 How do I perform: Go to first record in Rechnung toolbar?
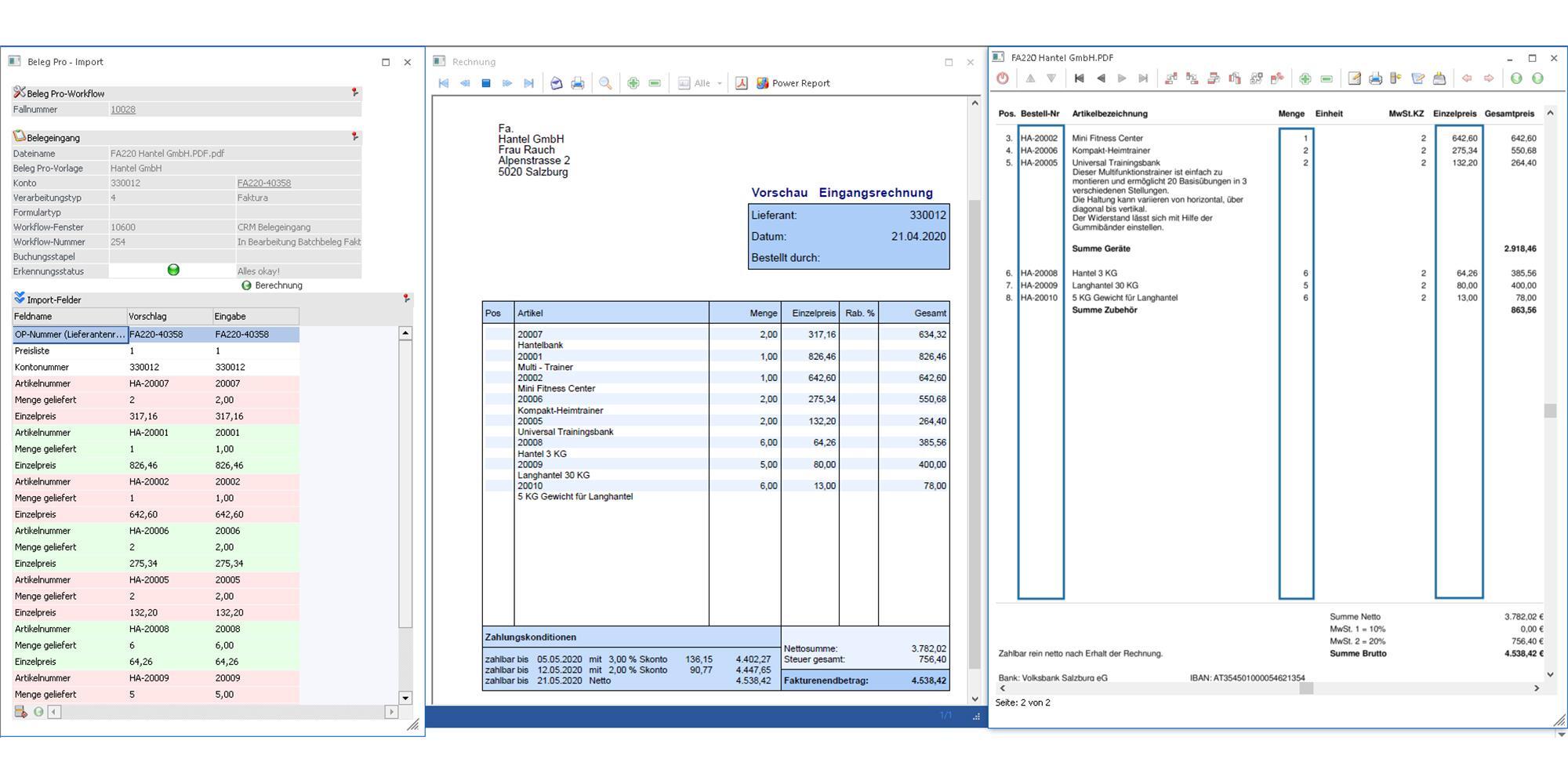pos(444,83)
